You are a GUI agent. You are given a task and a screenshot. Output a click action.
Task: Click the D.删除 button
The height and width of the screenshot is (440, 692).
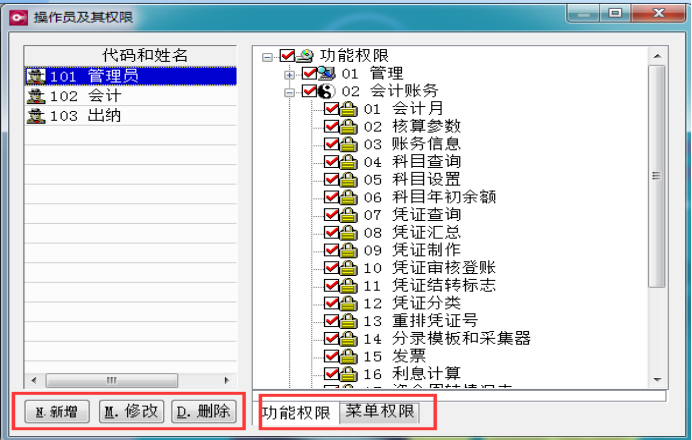(x=203, y=411)
